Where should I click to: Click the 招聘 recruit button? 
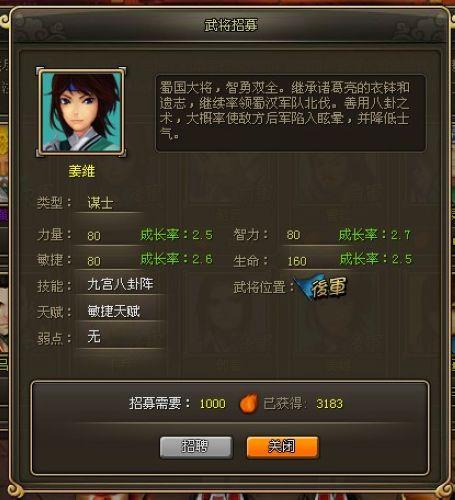point(196,447)
